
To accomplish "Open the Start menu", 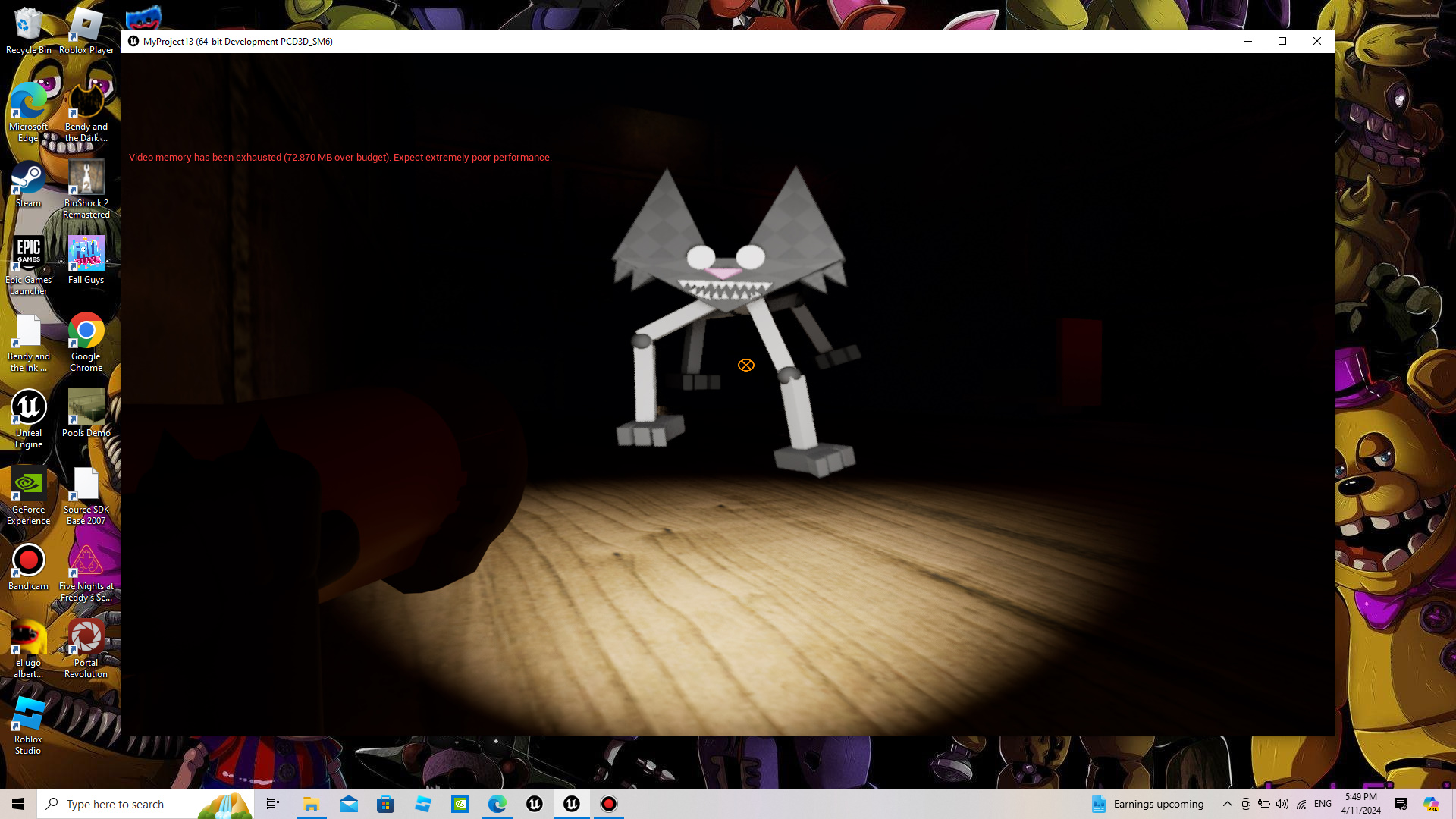I will [18, 804].
